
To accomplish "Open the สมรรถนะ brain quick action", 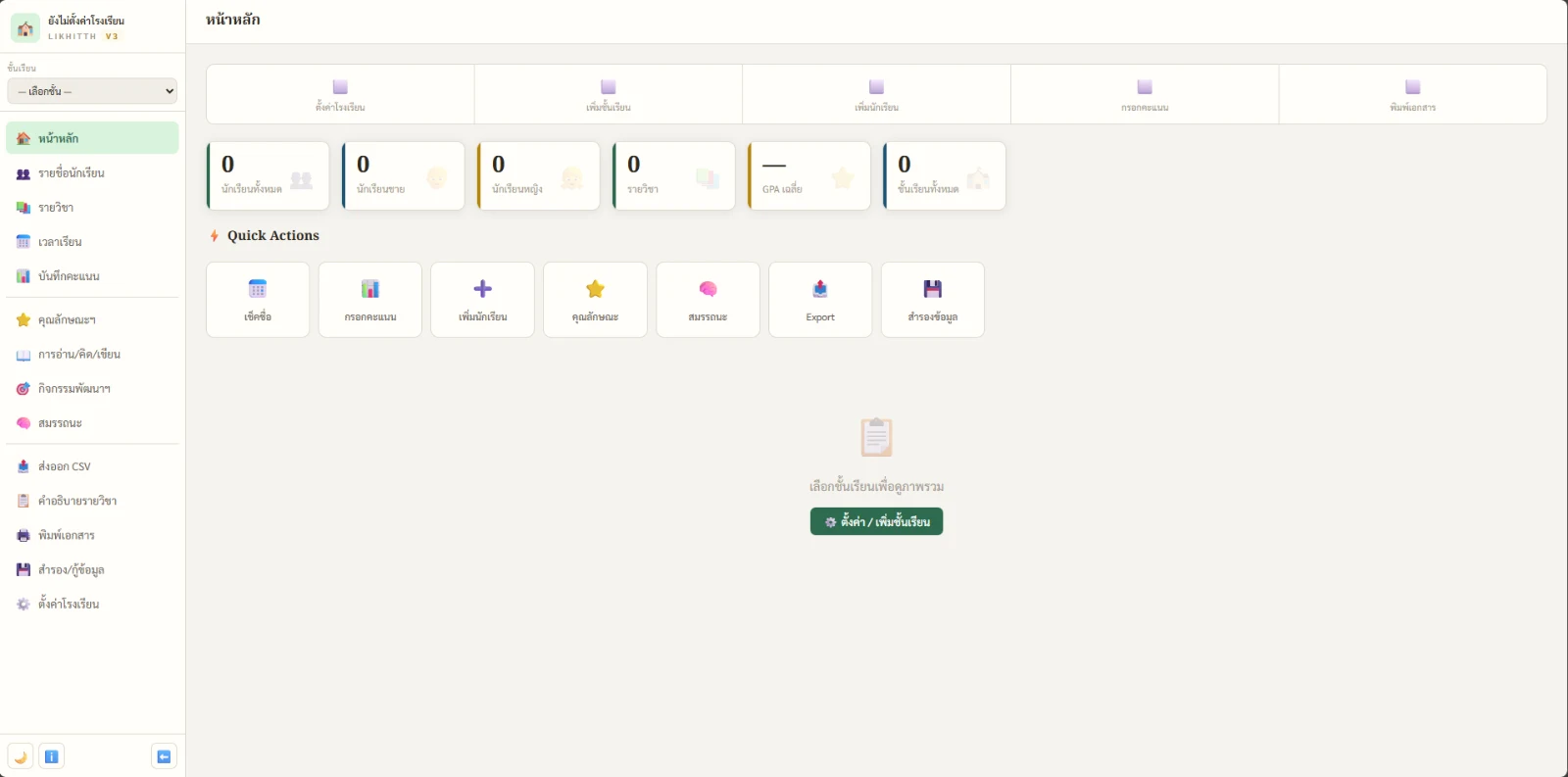I will pos(708,300).
